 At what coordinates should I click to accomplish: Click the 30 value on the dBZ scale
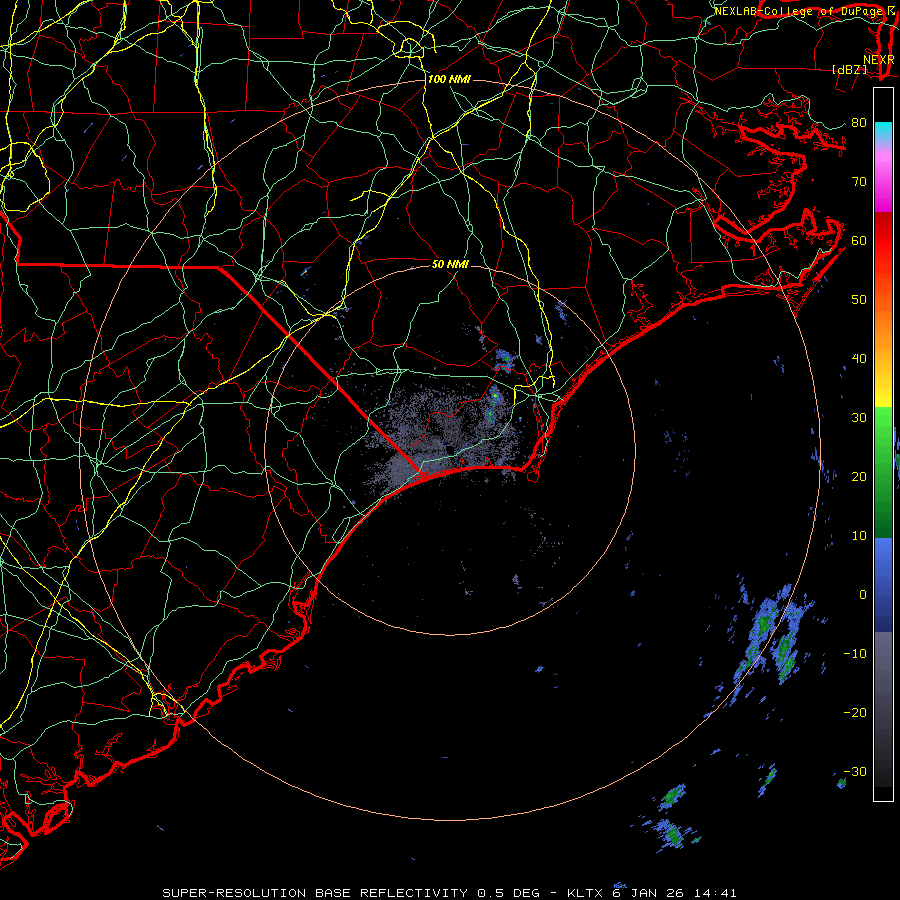pyautogui.click(x=859, y=417)
